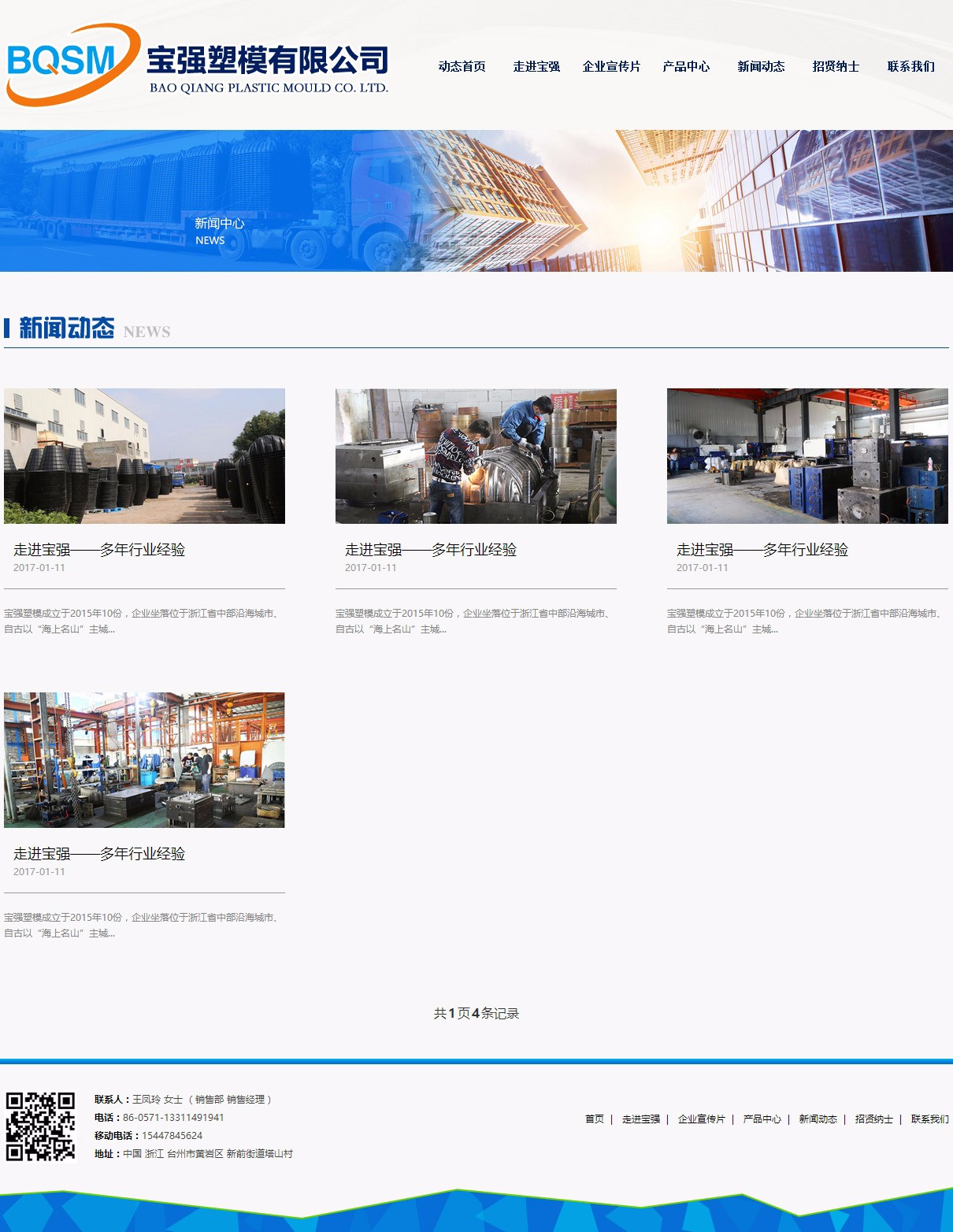This screenshot has width=953, height=1232.
Task: Open the factory floor thumbnail in second row
Action: coord(144,760)
